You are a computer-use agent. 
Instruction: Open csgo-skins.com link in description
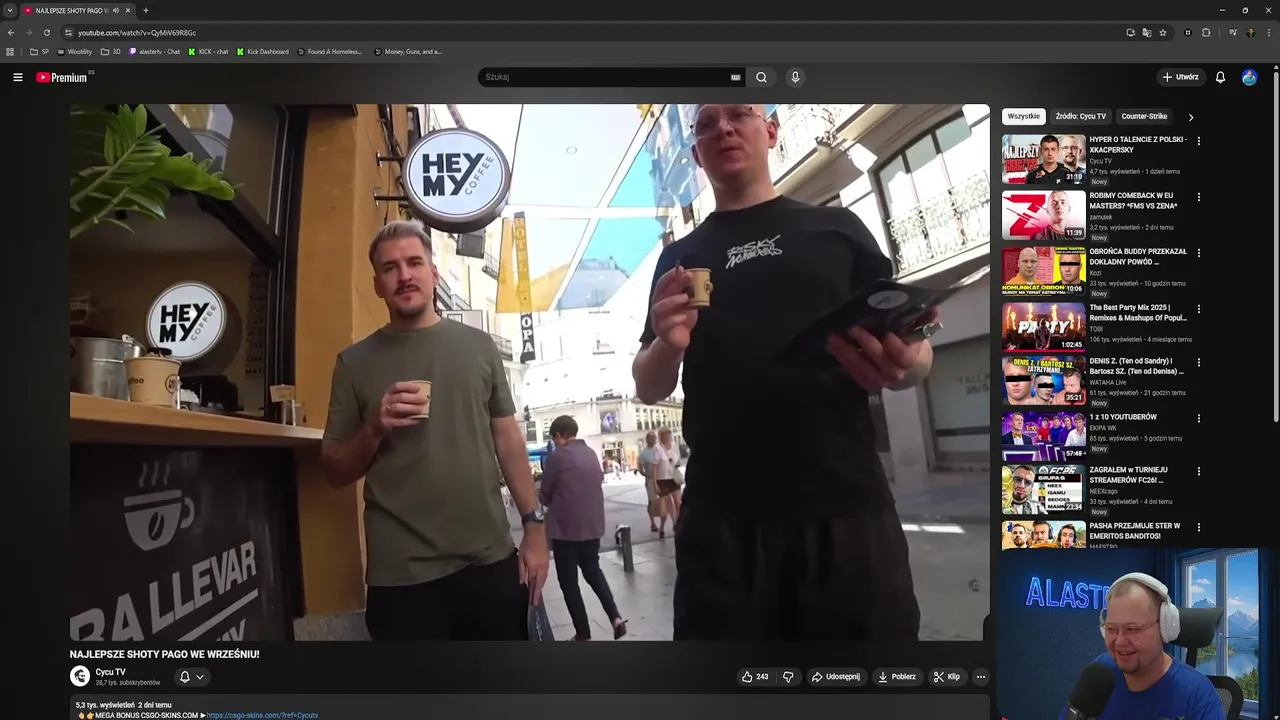(x=262, y=716)
